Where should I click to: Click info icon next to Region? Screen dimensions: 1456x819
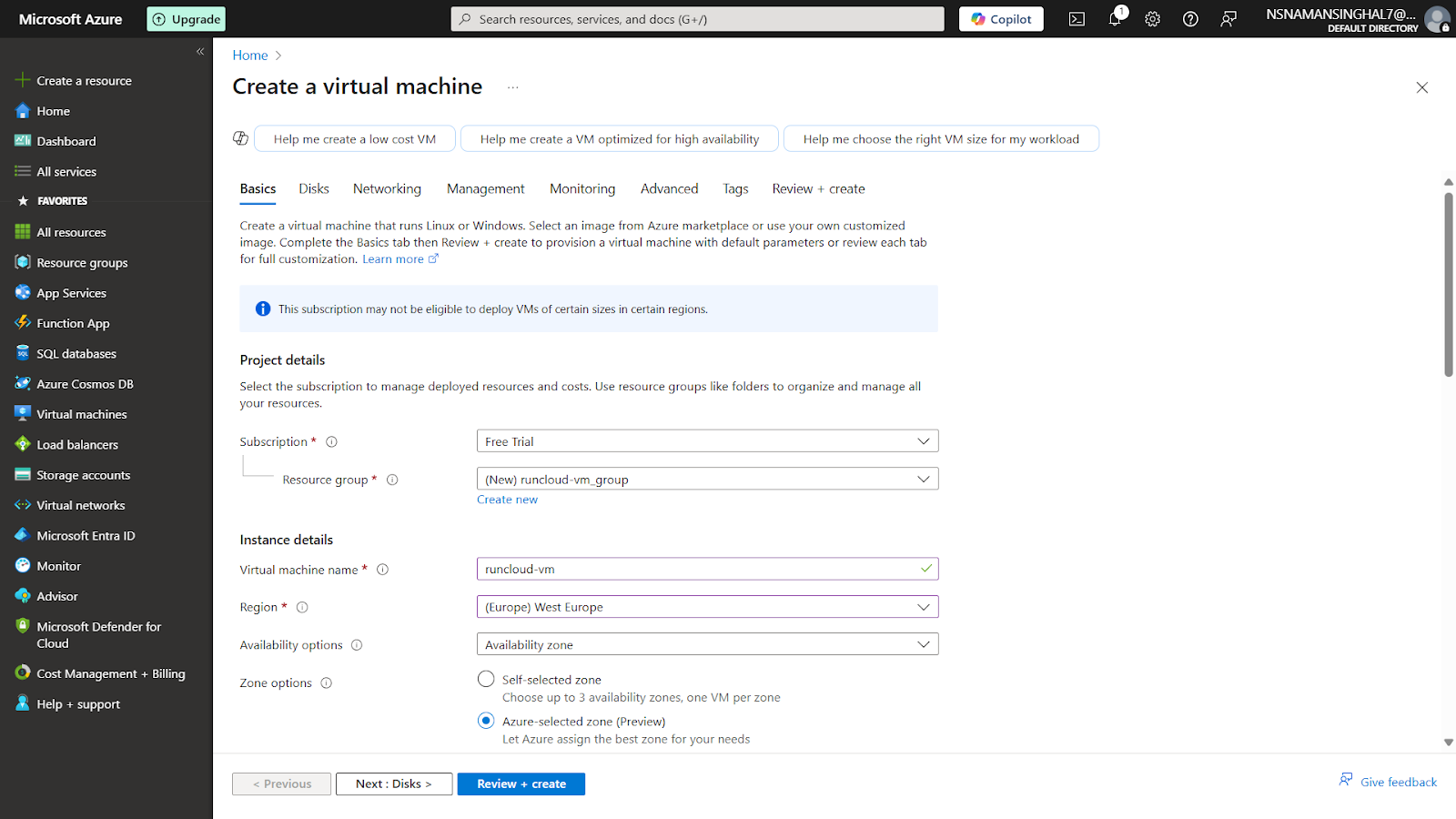point(302,608)
